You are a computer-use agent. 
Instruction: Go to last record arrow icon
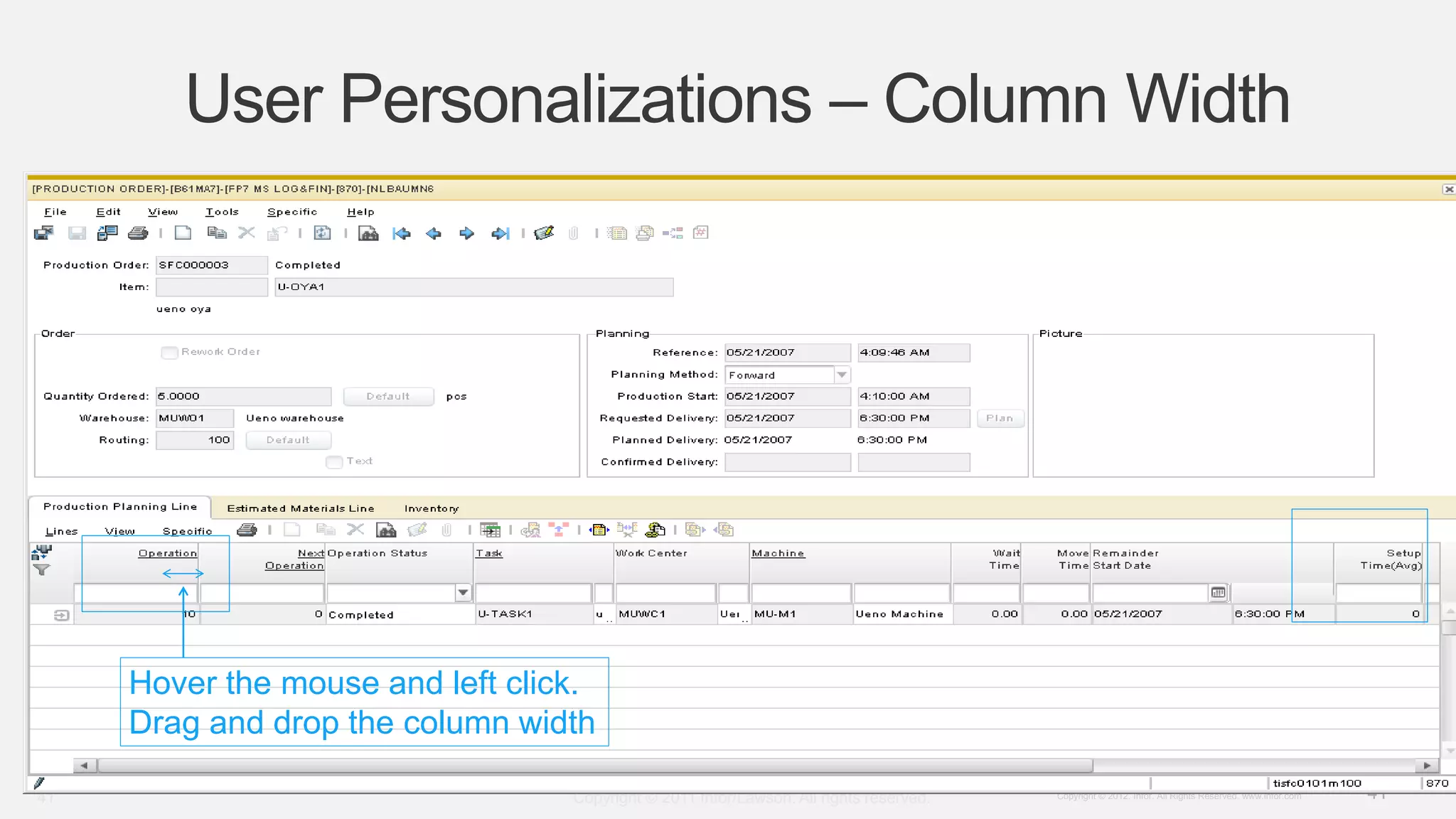pos(500,233)
